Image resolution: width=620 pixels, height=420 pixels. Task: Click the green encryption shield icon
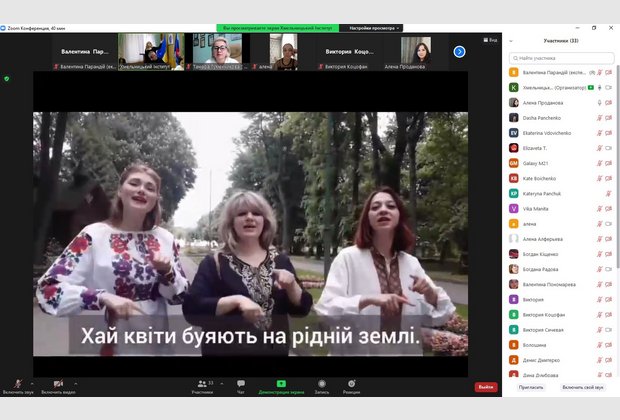point(7,77)
